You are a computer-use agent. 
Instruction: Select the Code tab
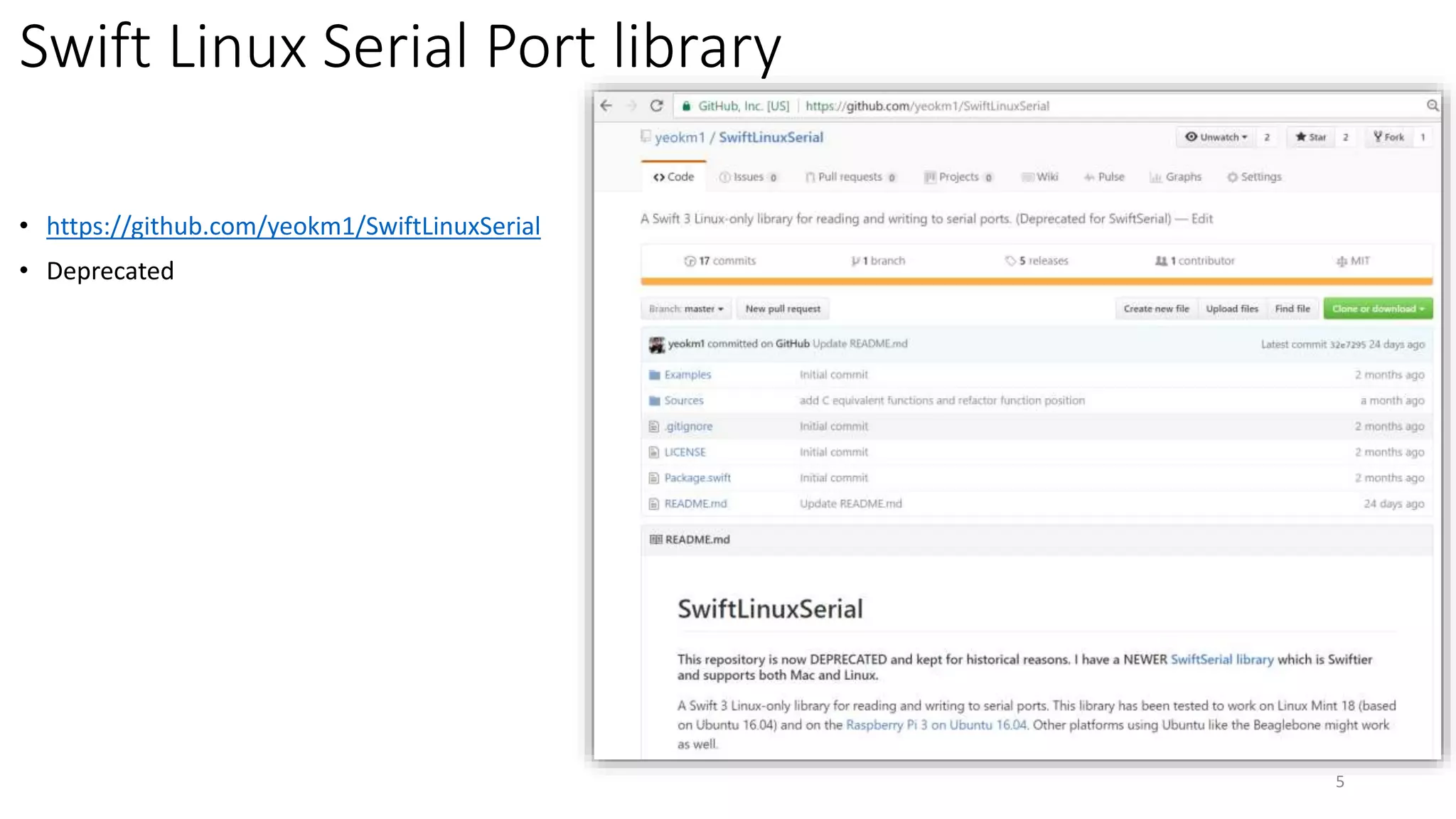tap(673, 176)
